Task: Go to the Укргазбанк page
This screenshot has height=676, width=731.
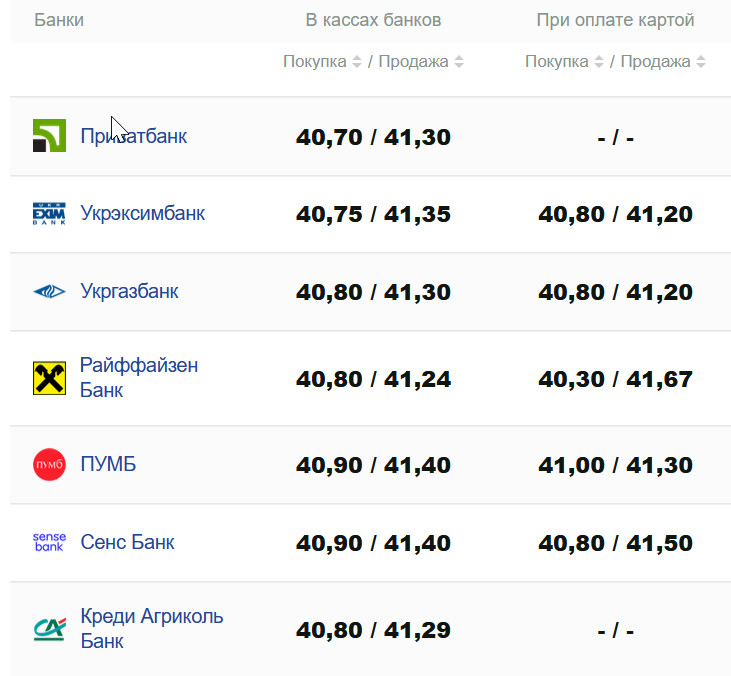Action: pos(129,292)
